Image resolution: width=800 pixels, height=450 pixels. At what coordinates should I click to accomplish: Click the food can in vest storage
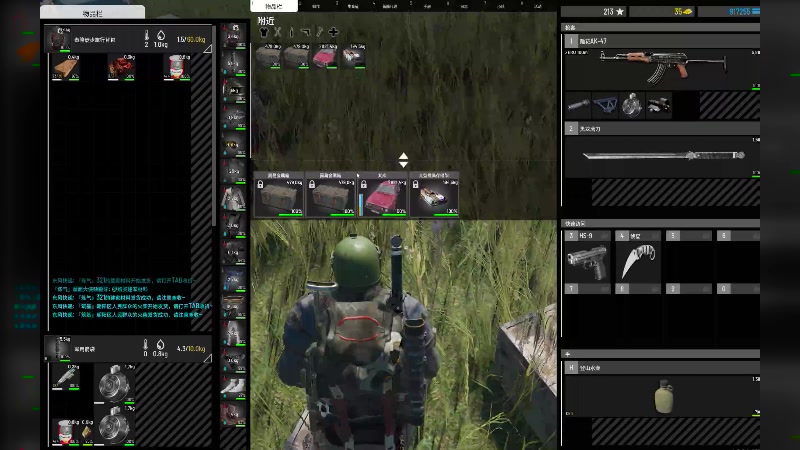click(x=65, y=432)
